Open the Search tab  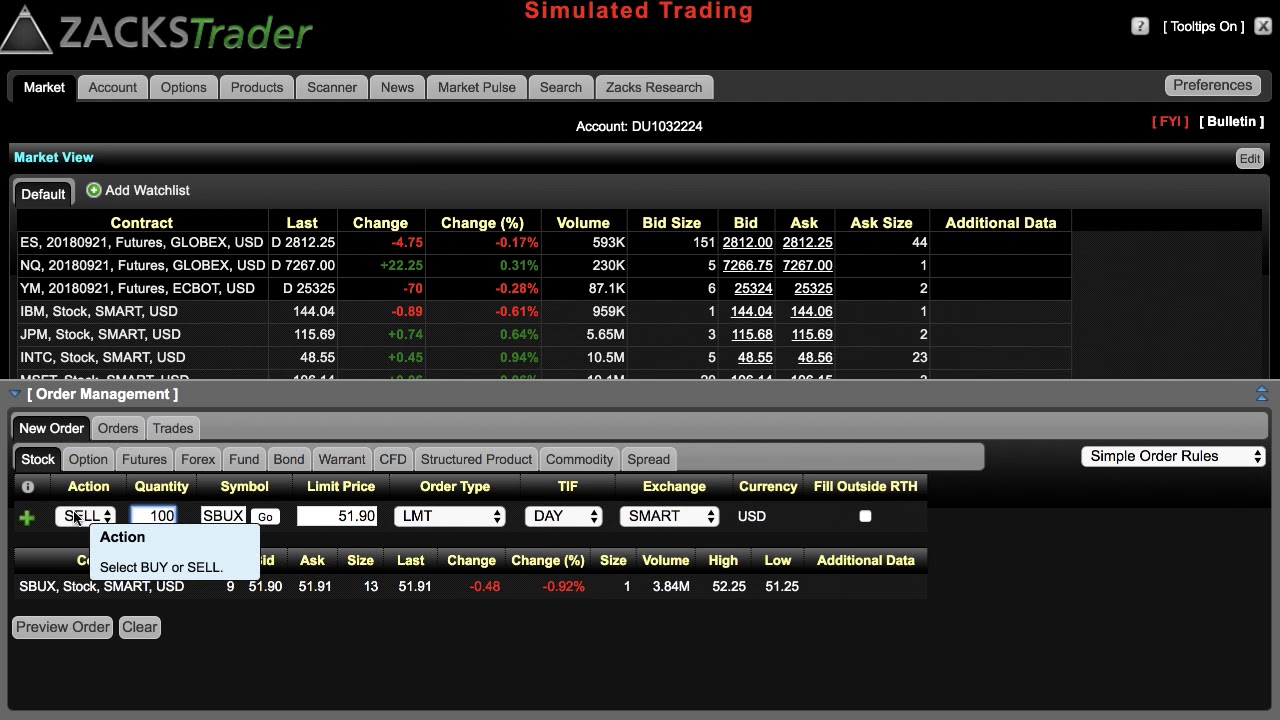coord(561,87)
